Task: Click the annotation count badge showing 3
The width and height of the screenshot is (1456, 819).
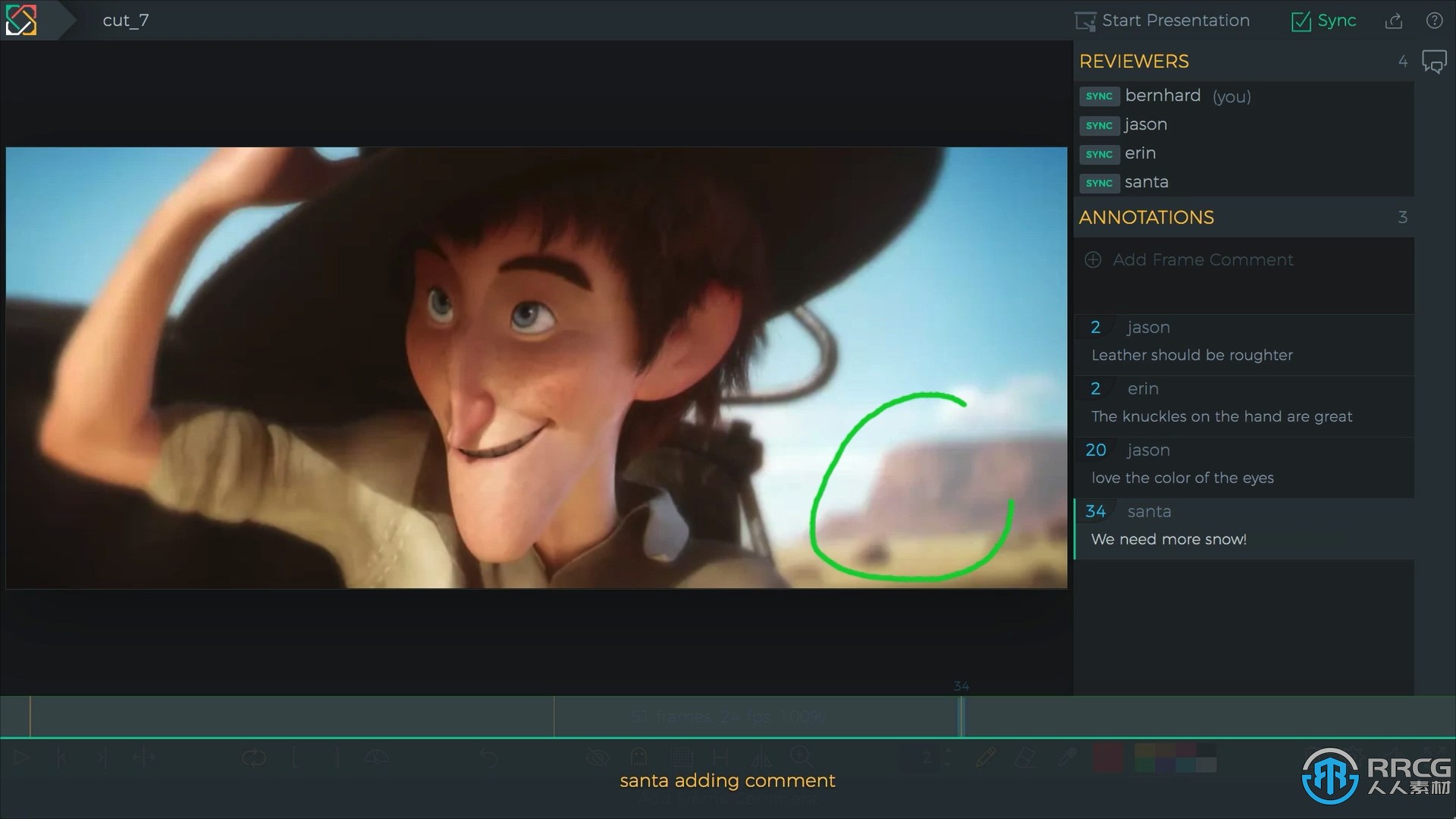Action: point(1402,218)
